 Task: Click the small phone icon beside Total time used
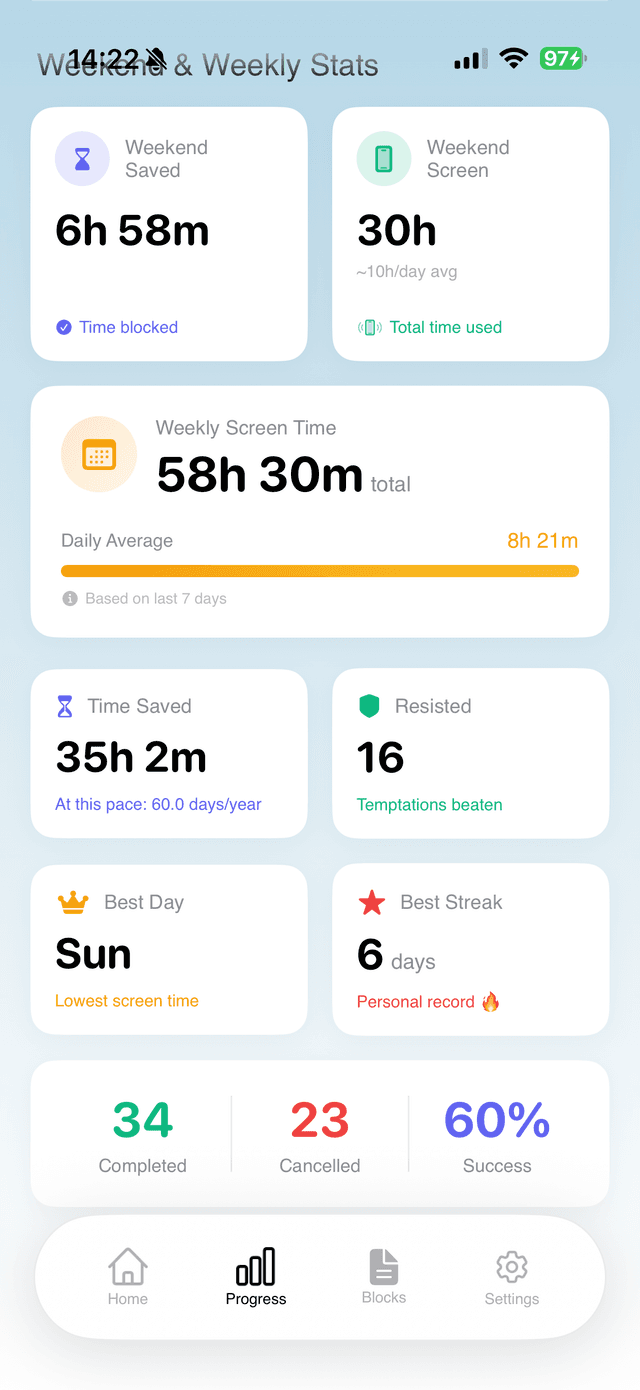[x=369, y=327]
